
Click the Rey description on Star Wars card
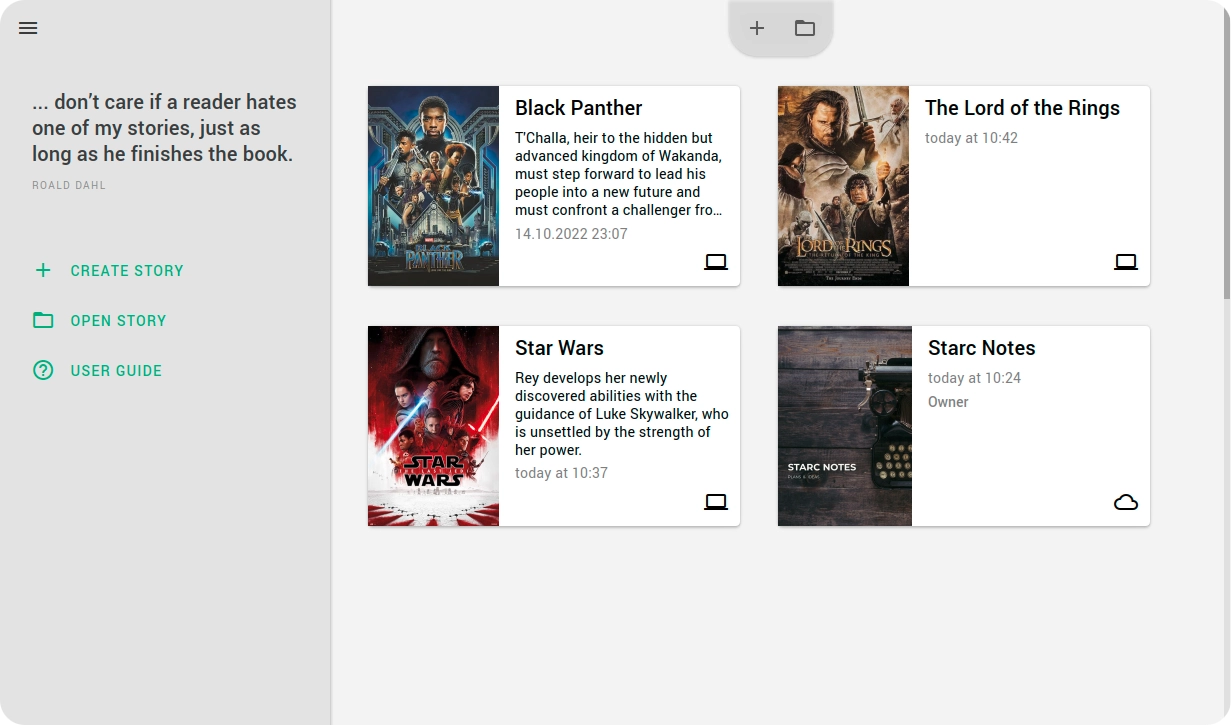pyautogui.click(x=622, y=414)
